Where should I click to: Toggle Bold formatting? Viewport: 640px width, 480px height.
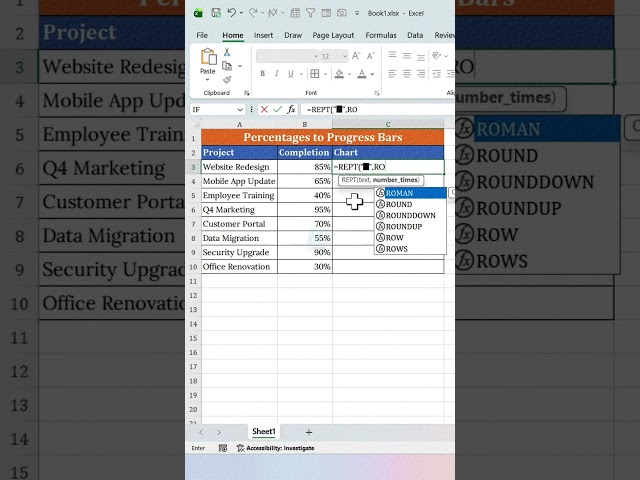click(262, 73)
